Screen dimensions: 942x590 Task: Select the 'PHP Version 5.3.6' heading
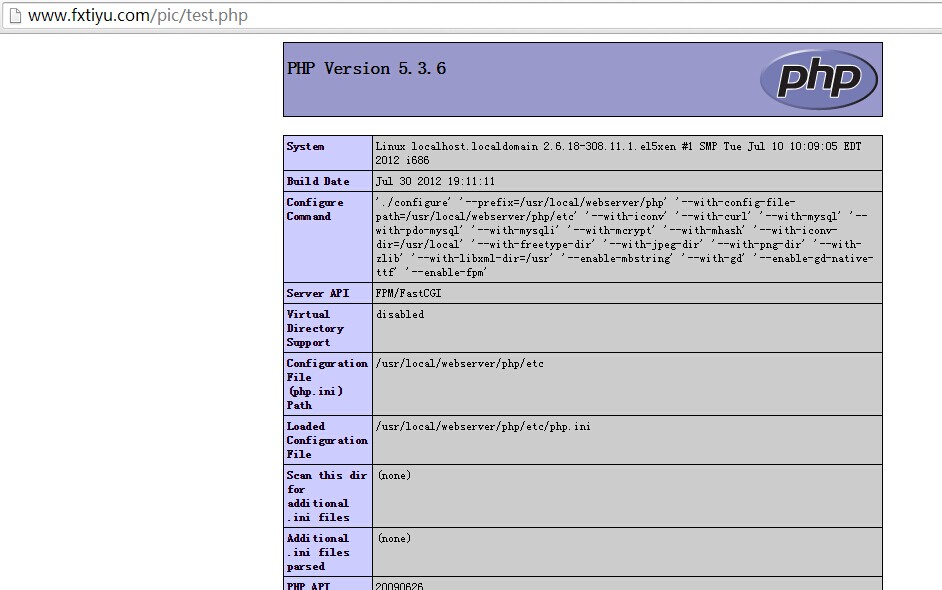pyautogui.click(x=366, y=68)
